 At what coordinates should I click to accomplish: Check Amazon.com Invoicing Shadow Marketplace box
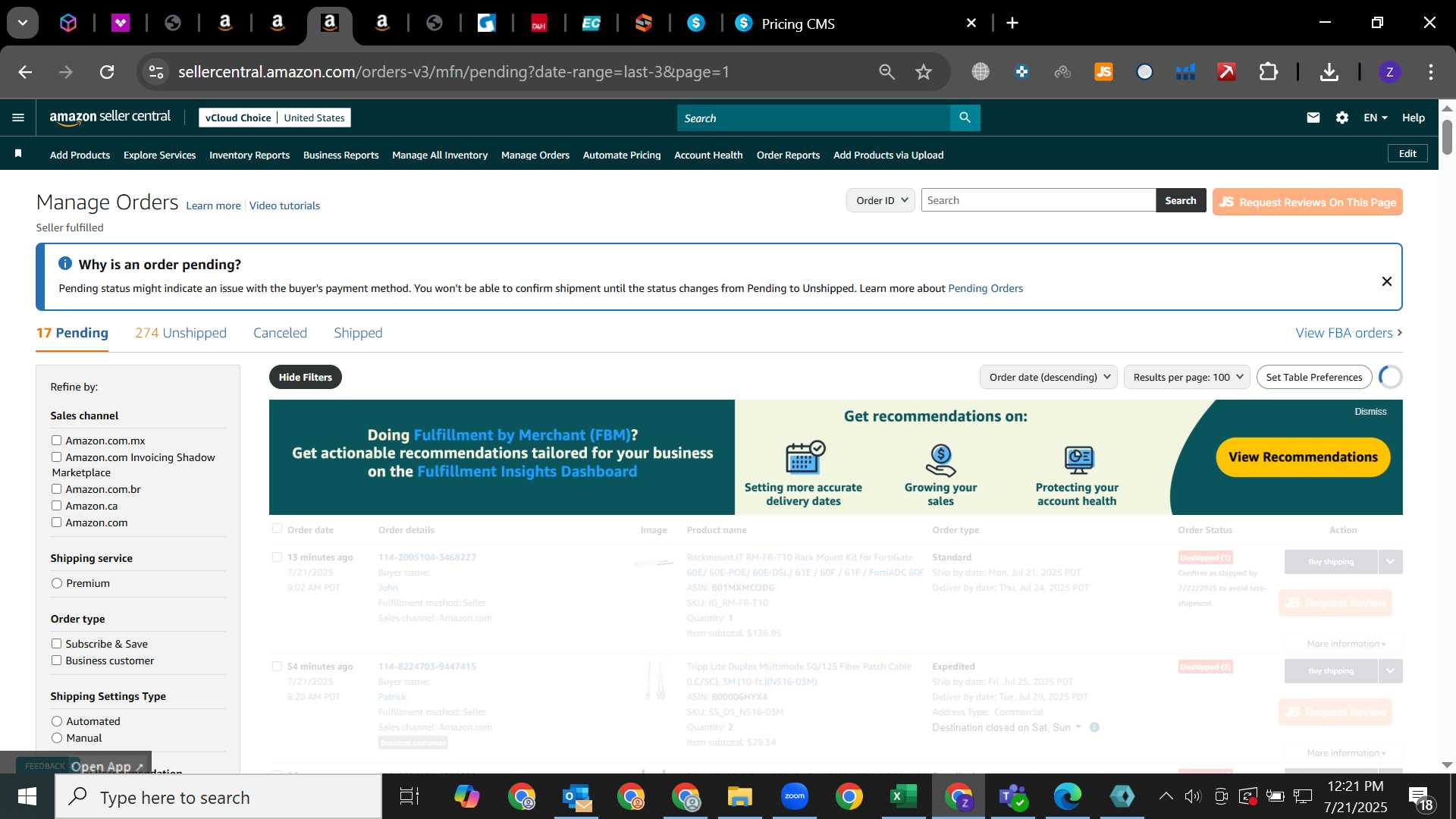point(56,457)
